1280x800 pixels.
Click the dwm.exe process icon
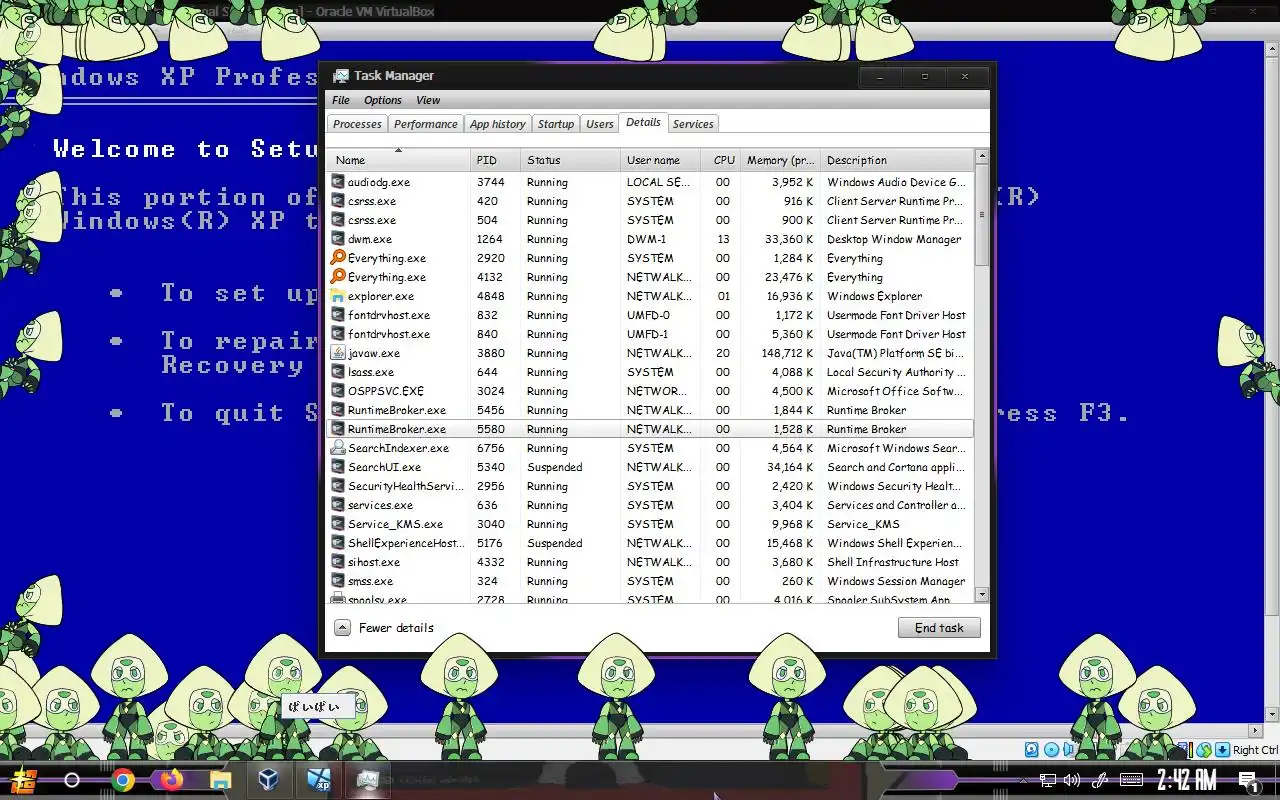338,239
